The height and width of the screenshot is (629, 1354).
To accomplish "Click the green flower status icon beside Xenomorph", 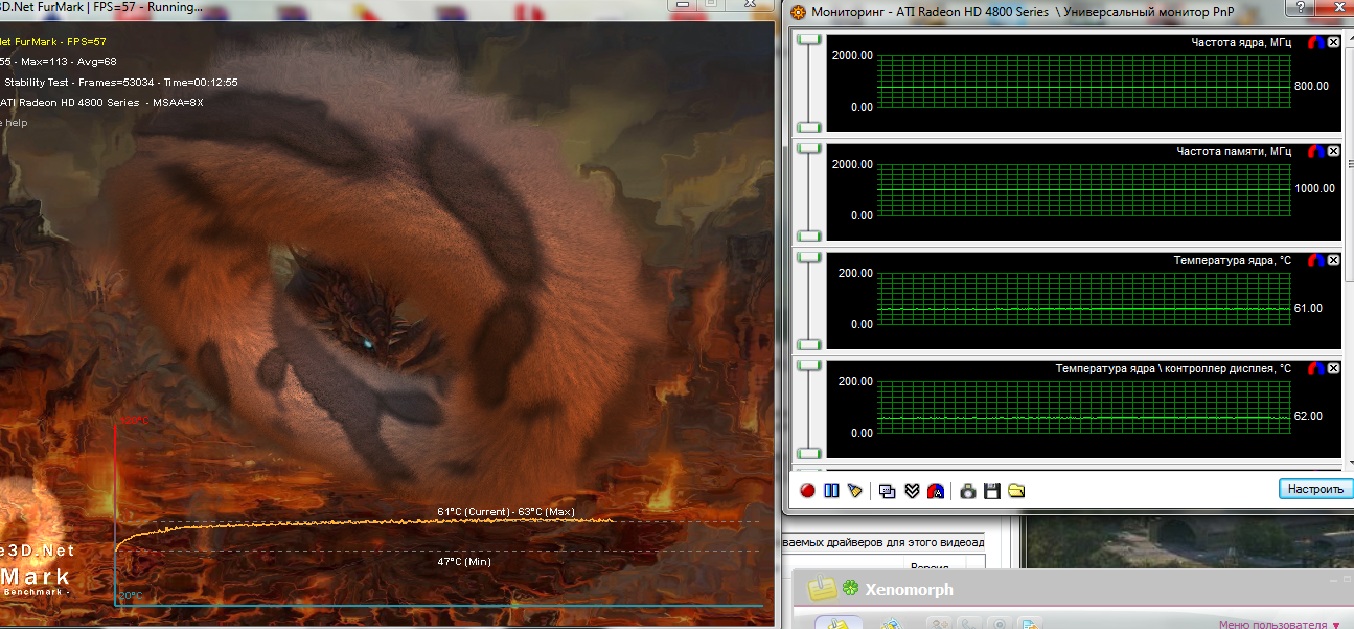I will [x=850, y=588].
